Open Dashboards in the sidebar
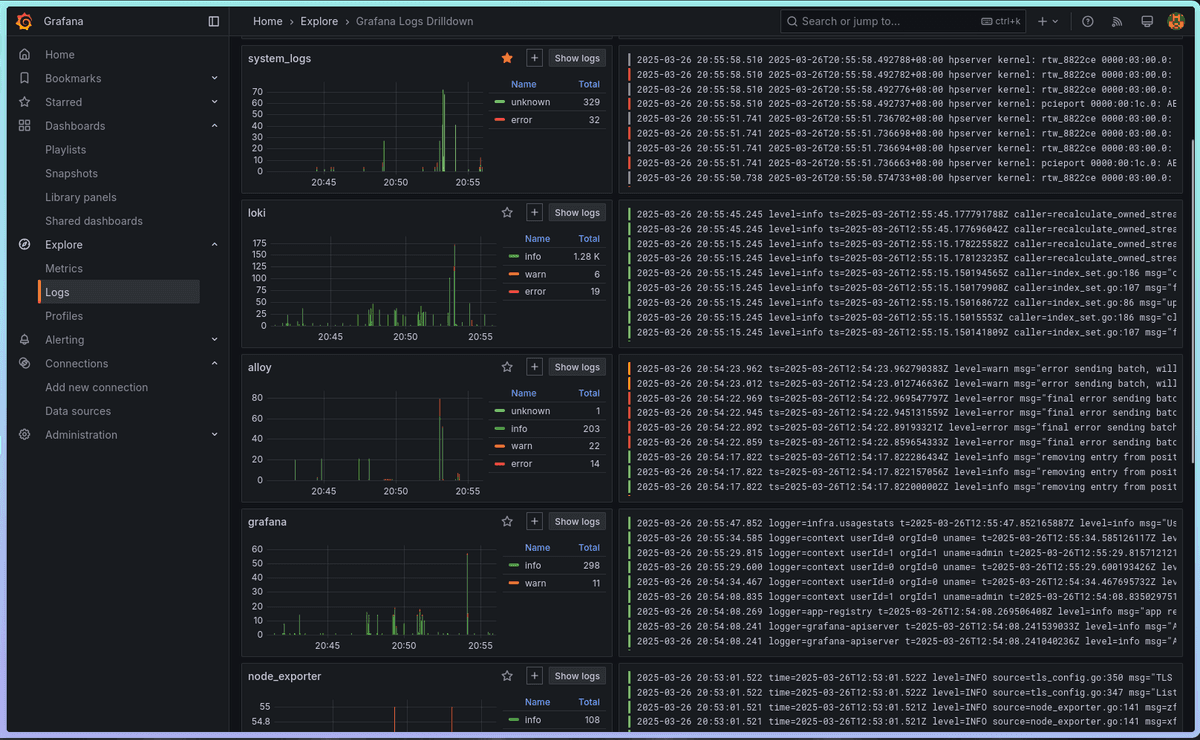This screenshot has width=1200, height=740. pyautogui.click(x=75, y=126)
